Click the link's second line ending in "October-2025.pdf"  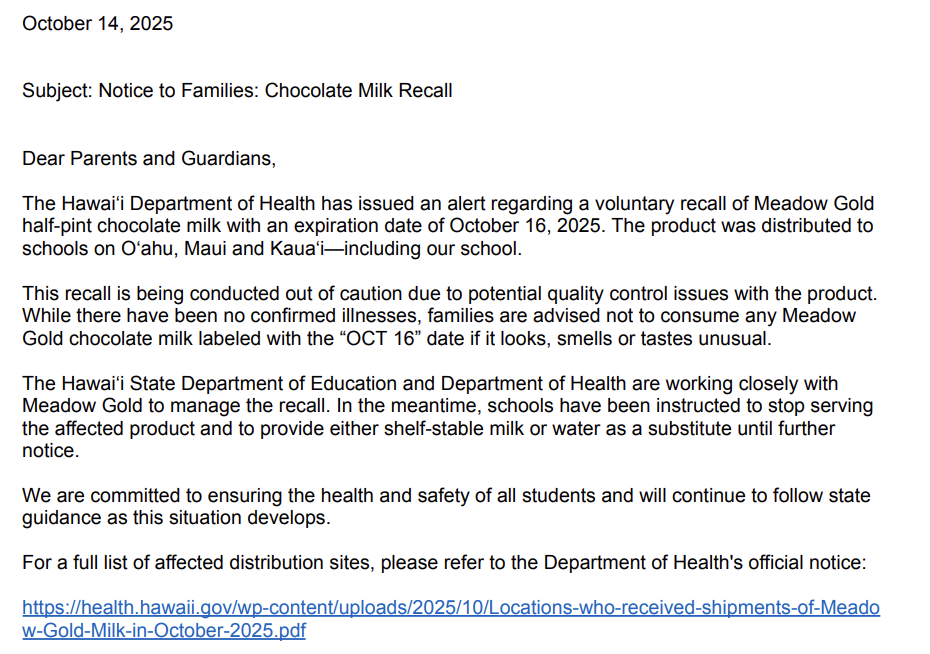coord(164,631)
